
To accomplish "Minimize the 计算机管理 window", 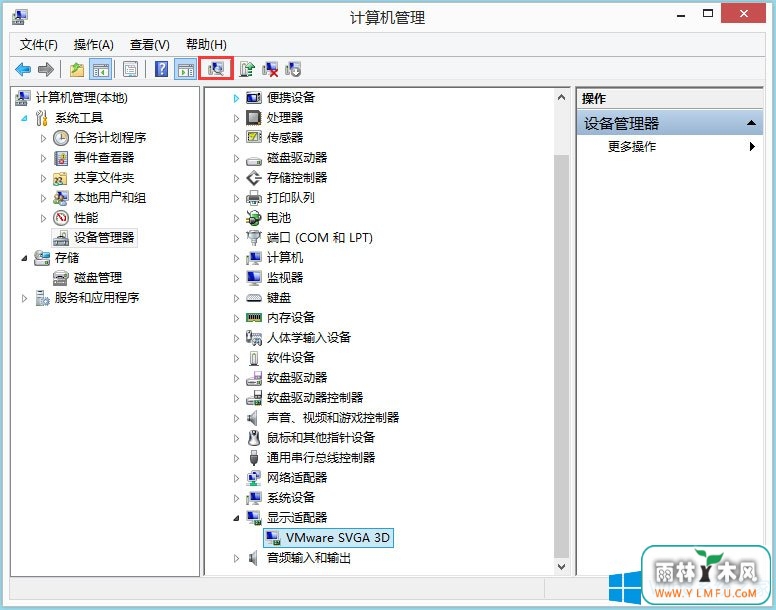I will pos(681,15).
